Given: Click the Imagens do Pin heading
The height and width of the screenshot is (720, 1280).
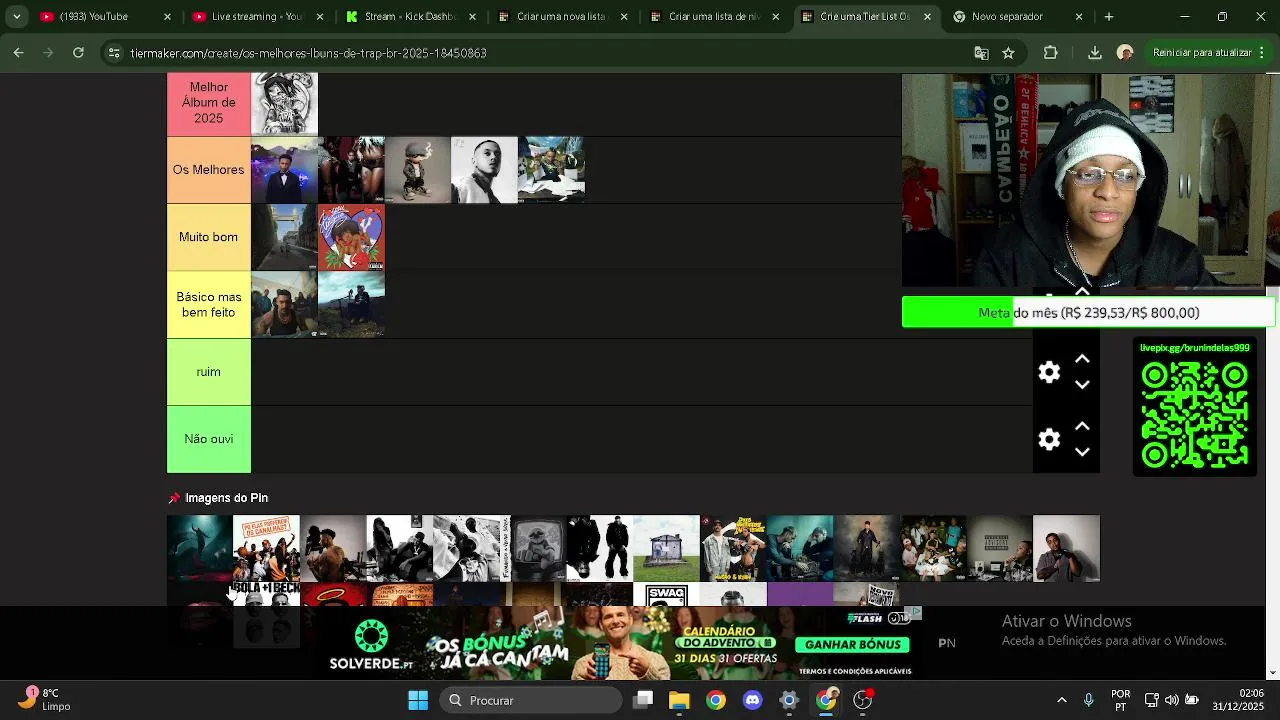Looking at the screenshot, I should pyautogui.click(x=226, y=498).
